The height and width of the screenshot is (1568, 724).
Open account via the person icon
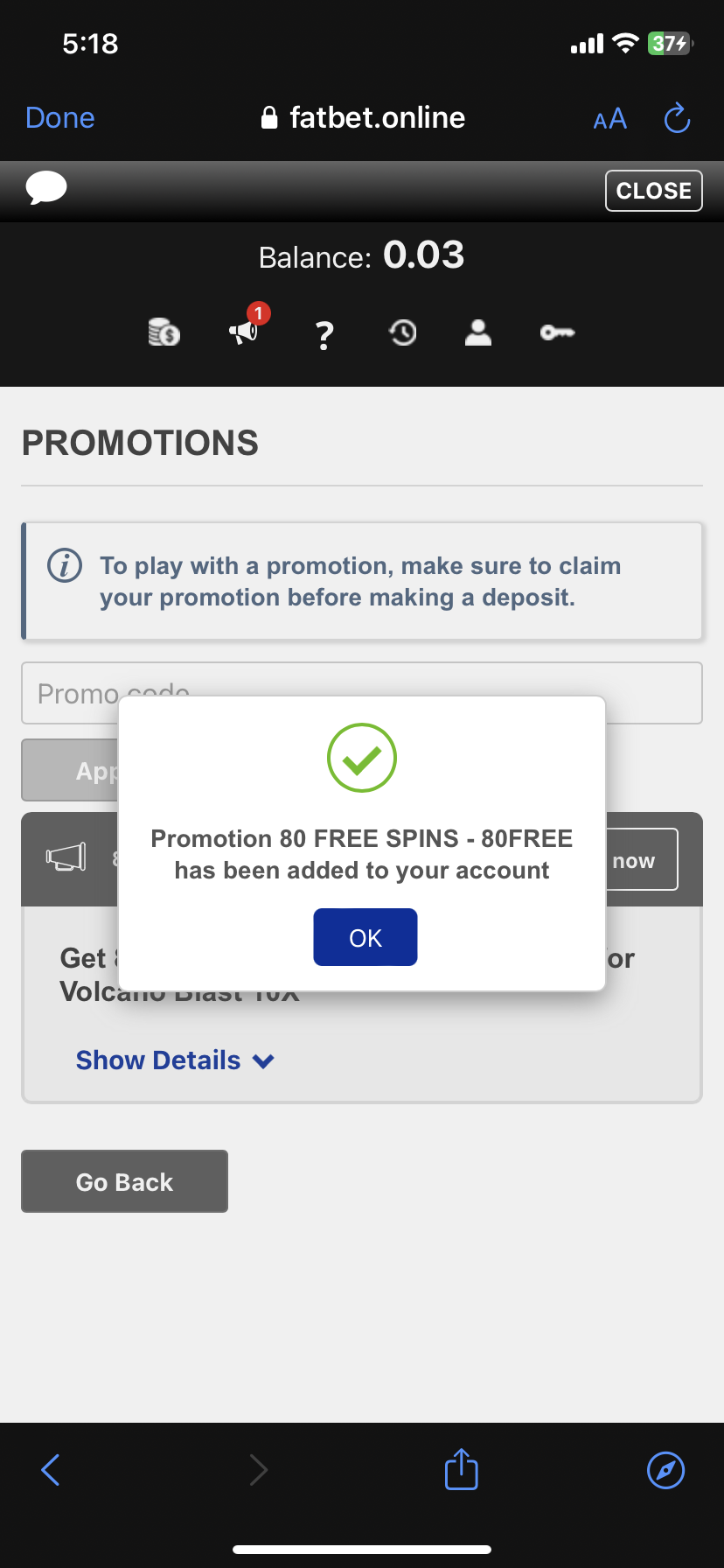click(x=477, y=332)
